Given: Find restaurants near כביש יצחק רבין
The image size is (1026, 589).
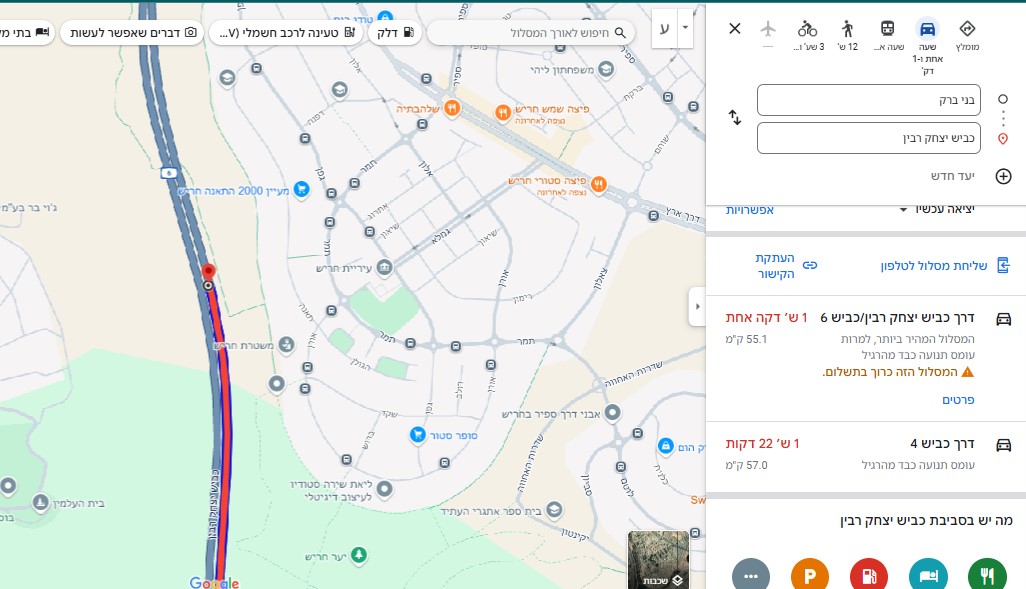Looking at the screenshot, I should coord(987,576).
